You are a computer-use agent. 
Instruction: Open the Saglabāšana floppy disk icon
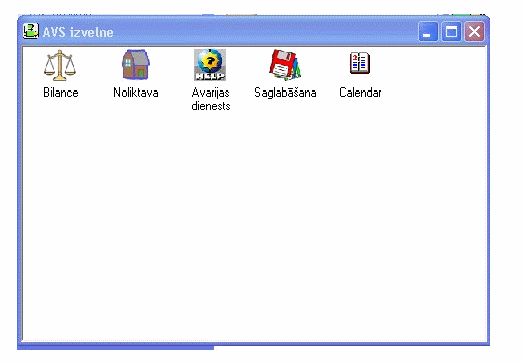(285, 65)
